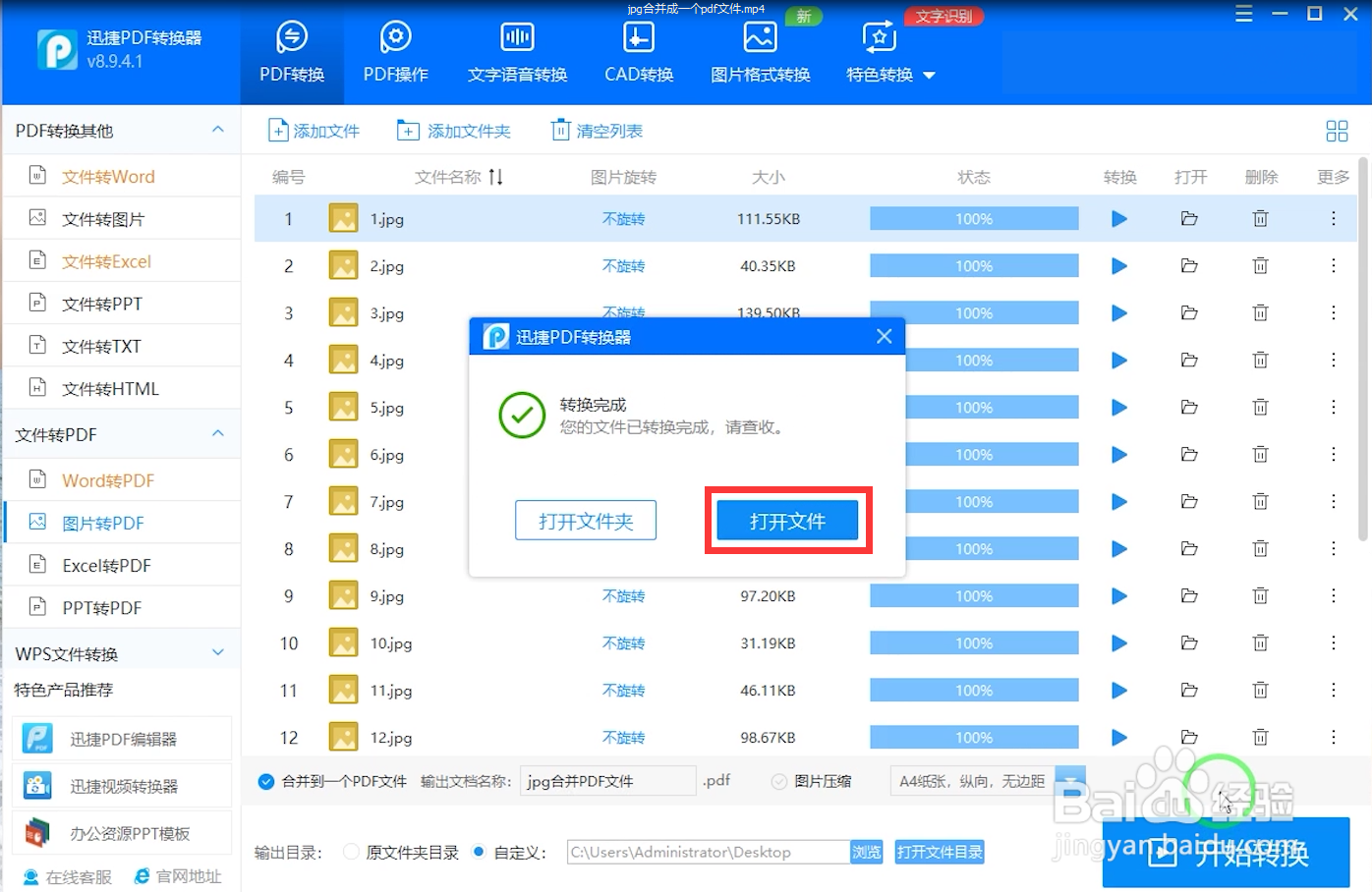
Task: Delete 6.jpg with trash icon
Action: [x=1260, y=455]
